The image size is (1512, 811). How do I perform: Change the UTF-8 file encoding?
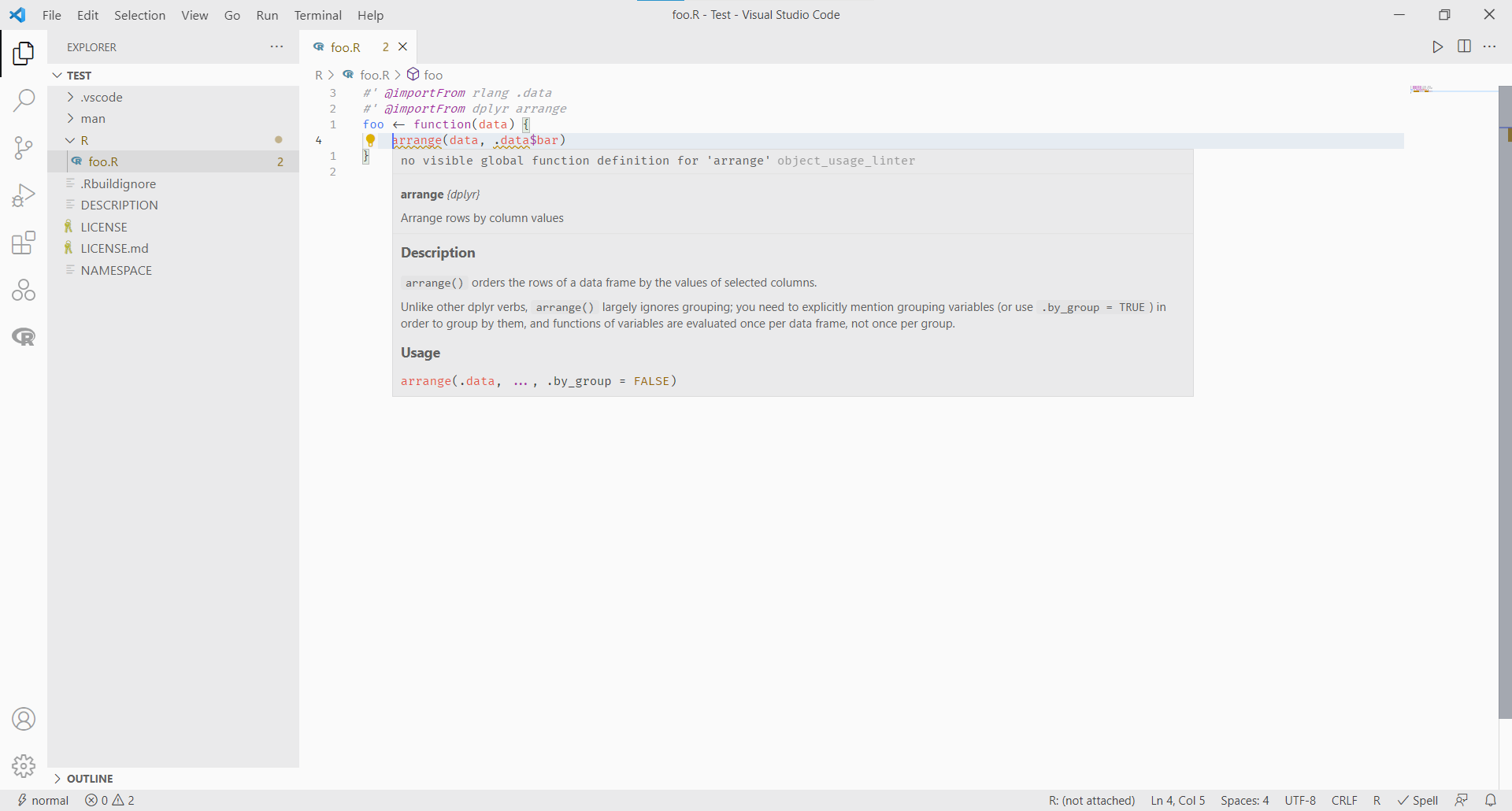pyautogui.click(x=1300, y=800)
